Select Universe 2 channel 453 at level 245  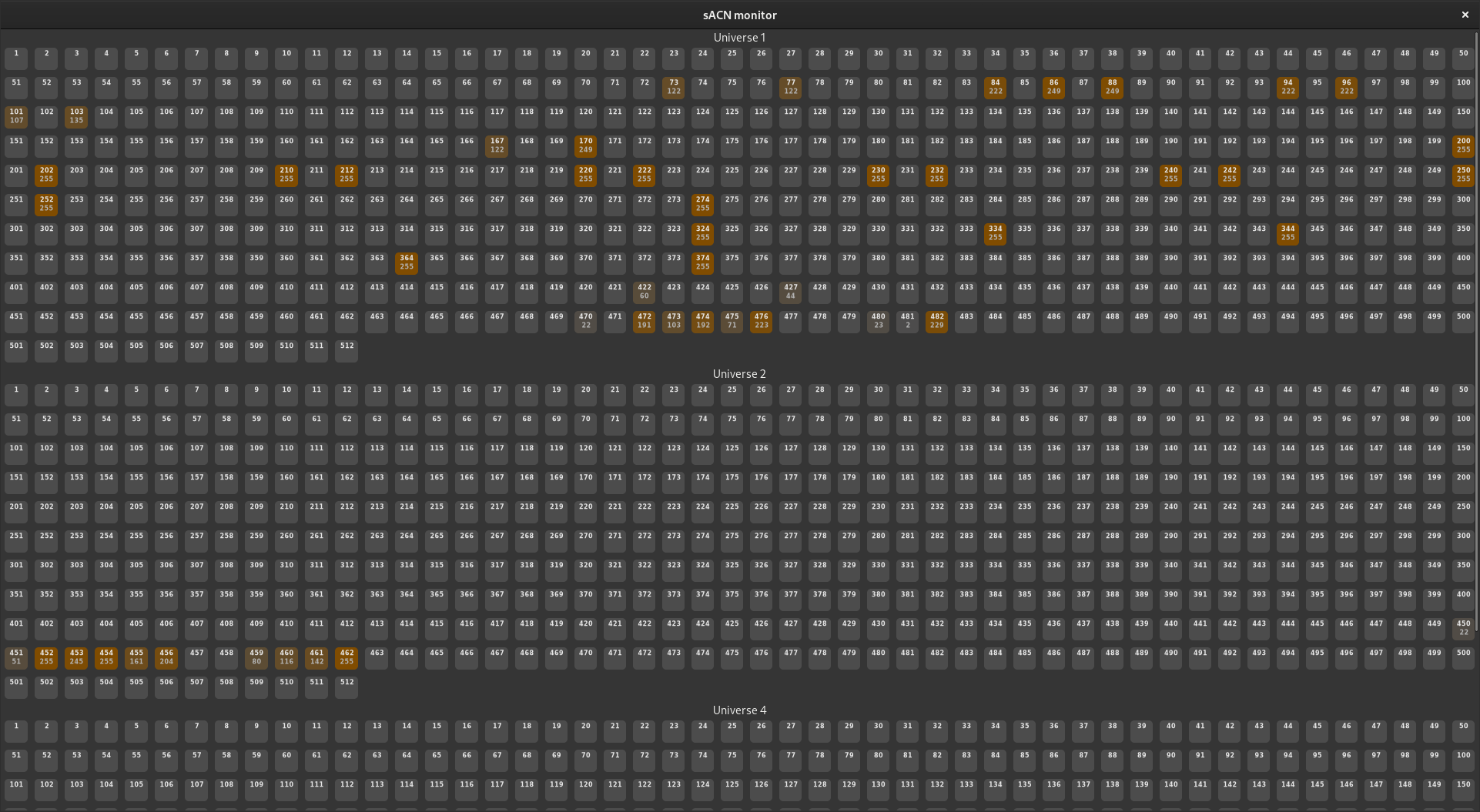(x=76, y=657)
